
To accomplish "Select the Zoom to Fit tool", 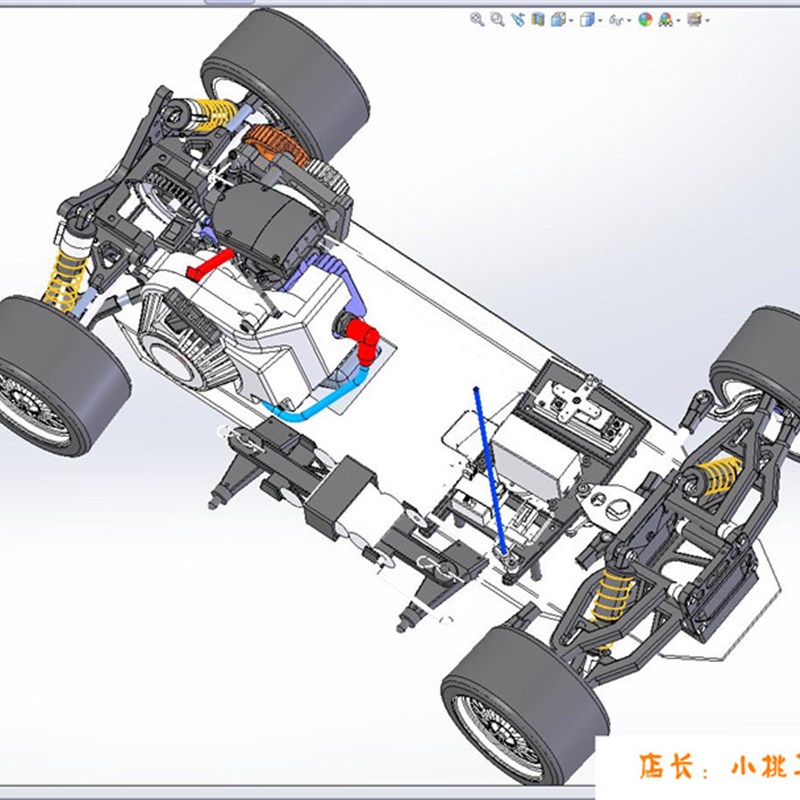I will coord(477,17).
